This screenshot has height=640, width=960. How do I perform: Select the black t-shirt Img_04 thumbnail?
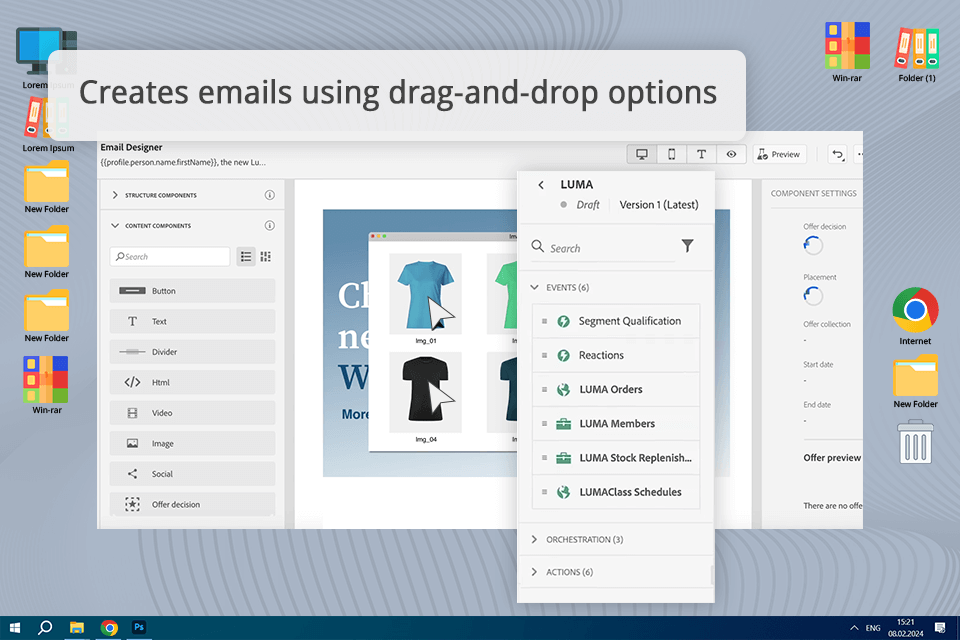coord(426,393)
